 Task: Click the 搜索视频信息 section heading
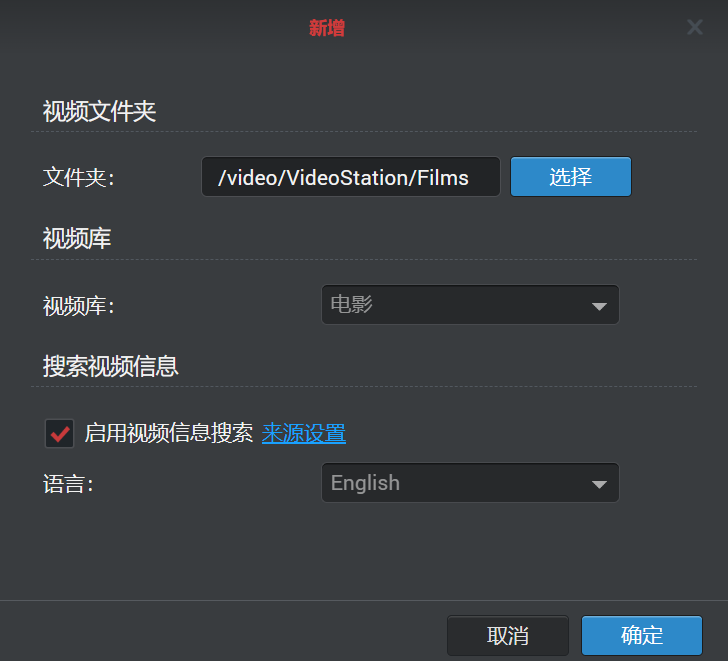click(110, 366)
